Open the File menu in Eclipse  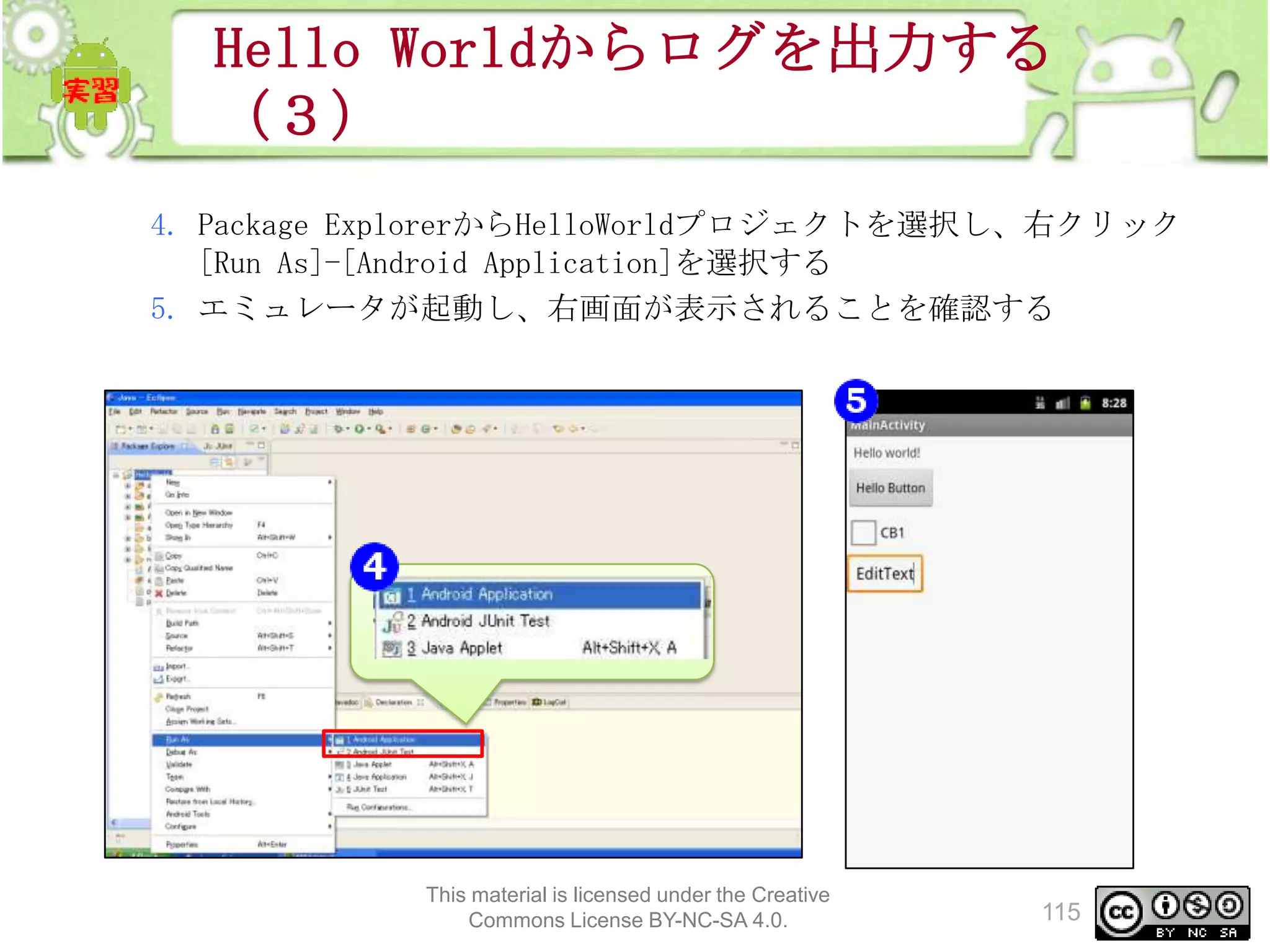[x=115, y=412]
